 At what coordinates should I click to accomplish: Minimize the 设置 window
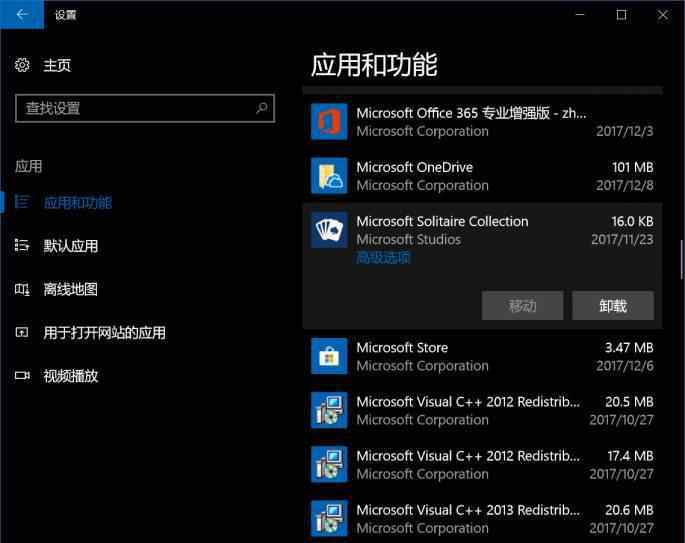(x=580, y=14)
